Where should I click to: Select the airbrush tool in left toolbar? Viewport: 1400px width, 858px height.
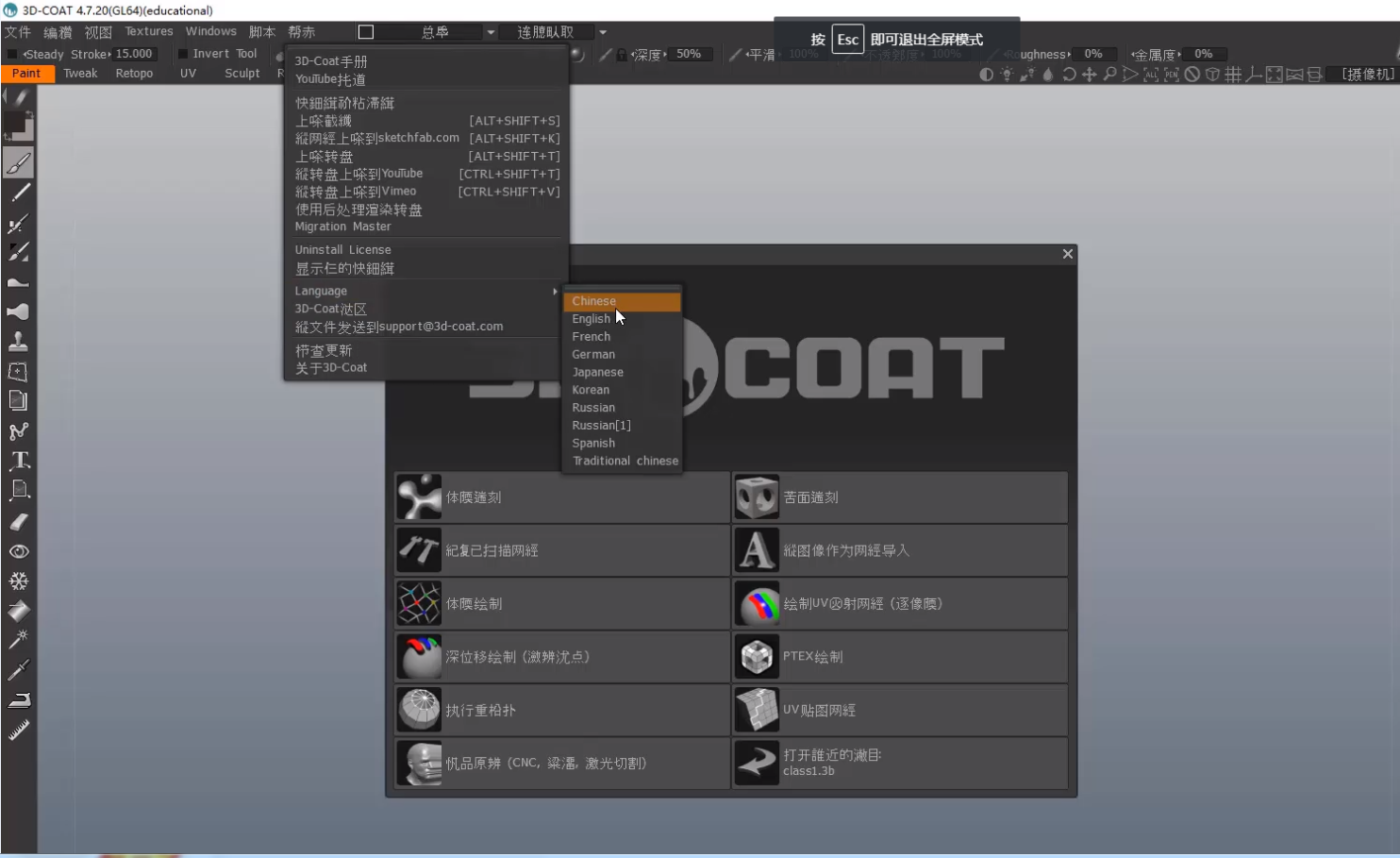click(x=18, y=224)
